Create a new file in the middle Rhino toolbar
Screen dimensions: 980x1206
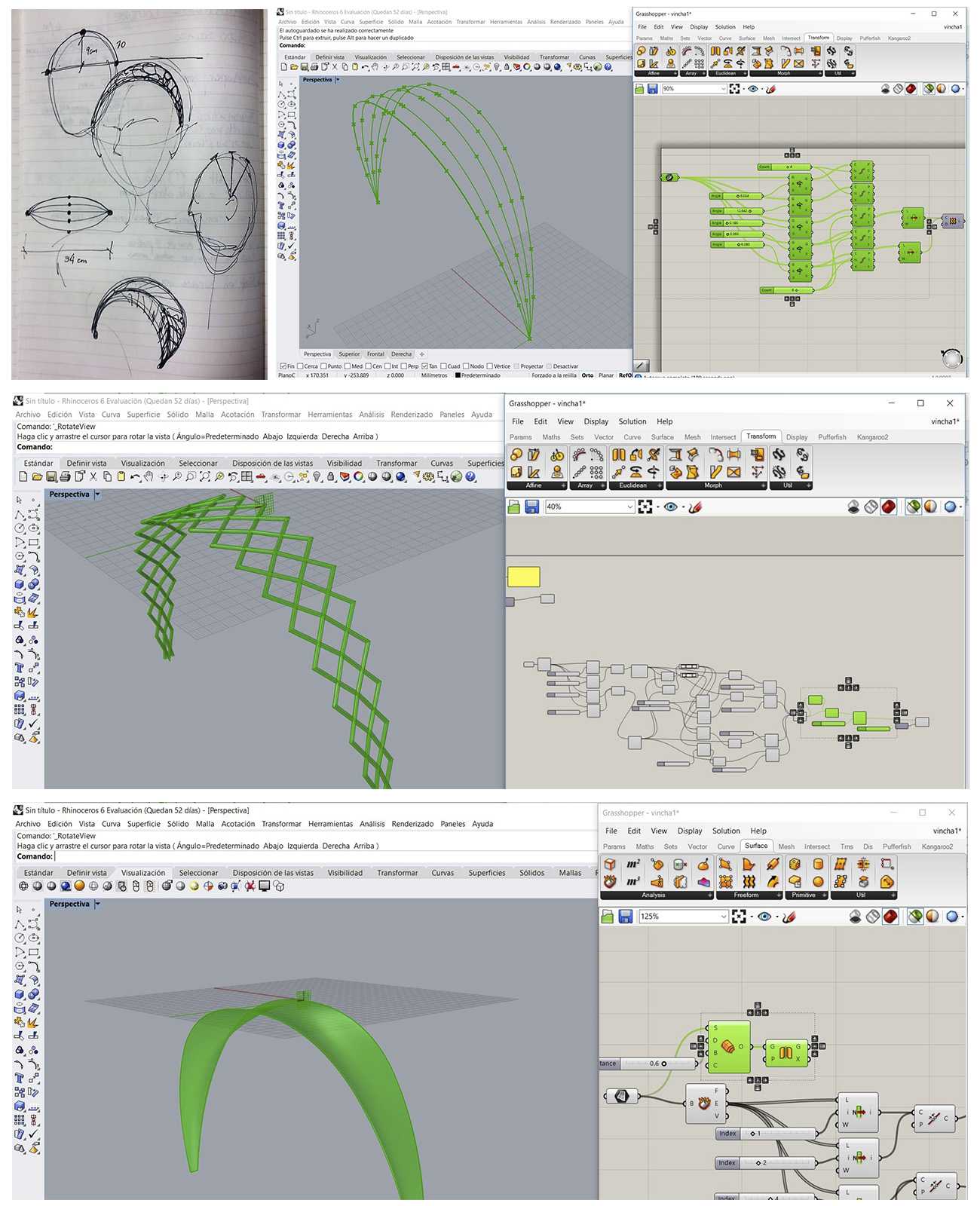click(x=23, y=476)
